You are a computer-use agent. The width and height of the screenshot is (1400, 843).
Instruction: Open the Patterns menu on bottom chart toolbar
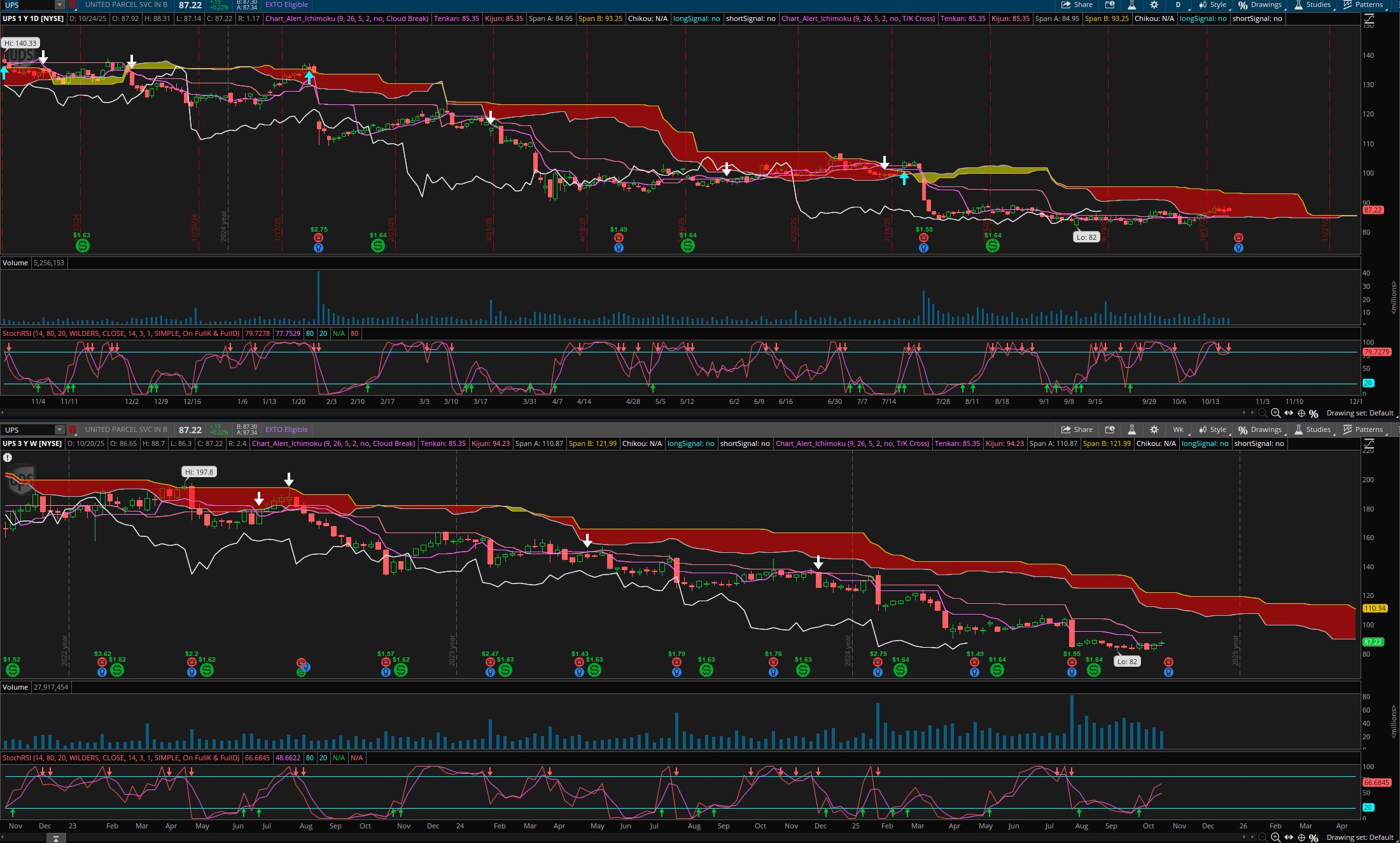tap(1363, 429)
